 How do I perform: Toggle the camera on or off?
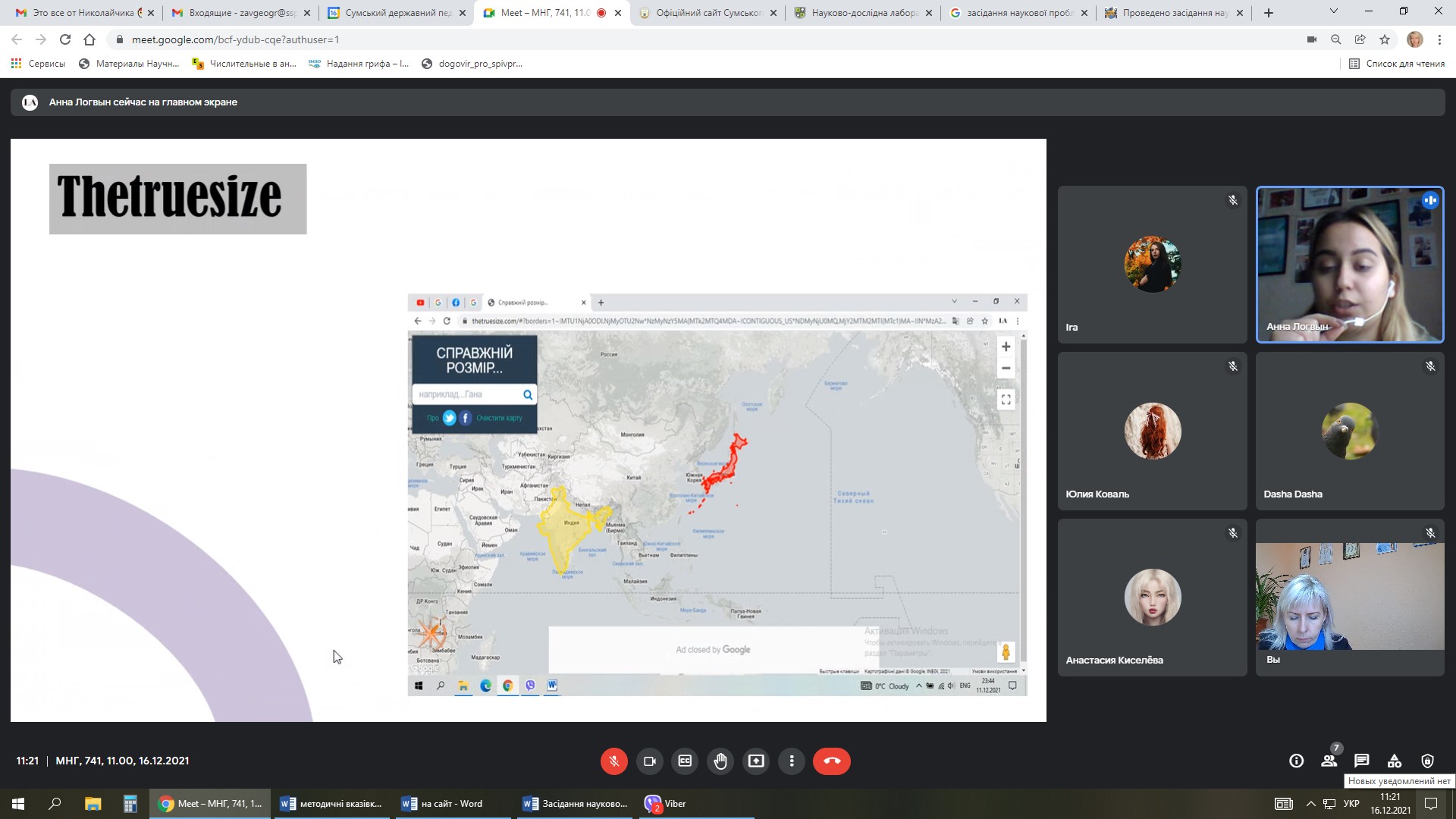click(649, 761)
